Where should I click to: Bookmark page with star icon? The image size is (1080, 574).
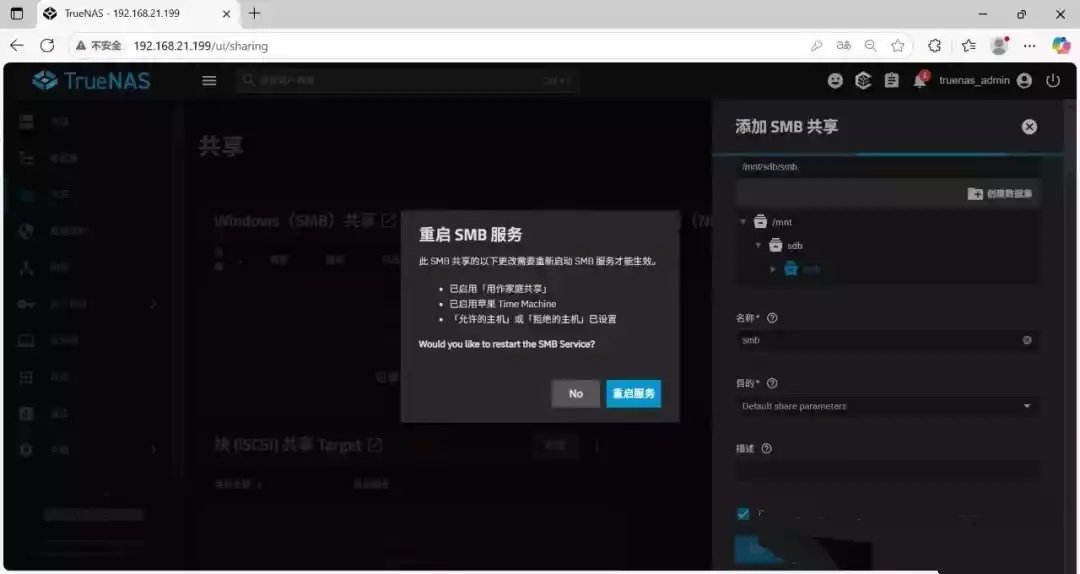point(897,45)
